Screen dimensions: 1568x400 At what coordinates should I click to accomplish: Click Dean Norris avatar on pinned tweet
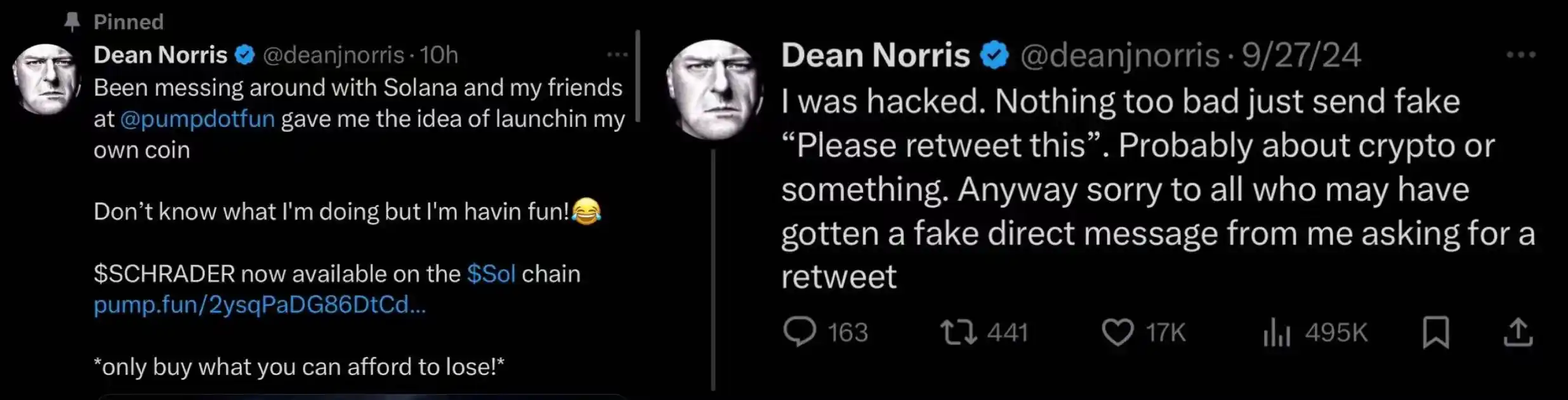(x=46, y=79)
